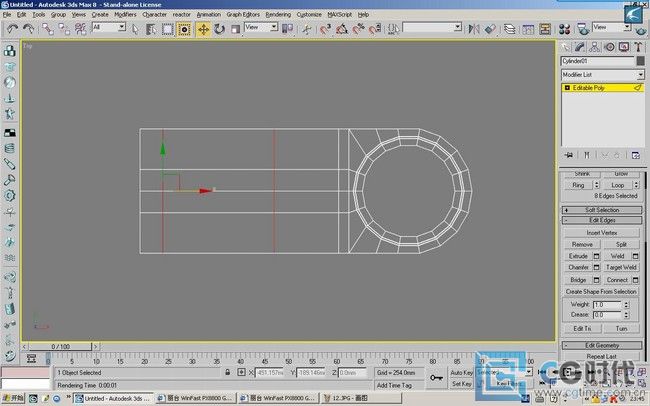Toggle the Auto Key button
Viewport: 650px width, 406px height.
[x=461, y=373]
